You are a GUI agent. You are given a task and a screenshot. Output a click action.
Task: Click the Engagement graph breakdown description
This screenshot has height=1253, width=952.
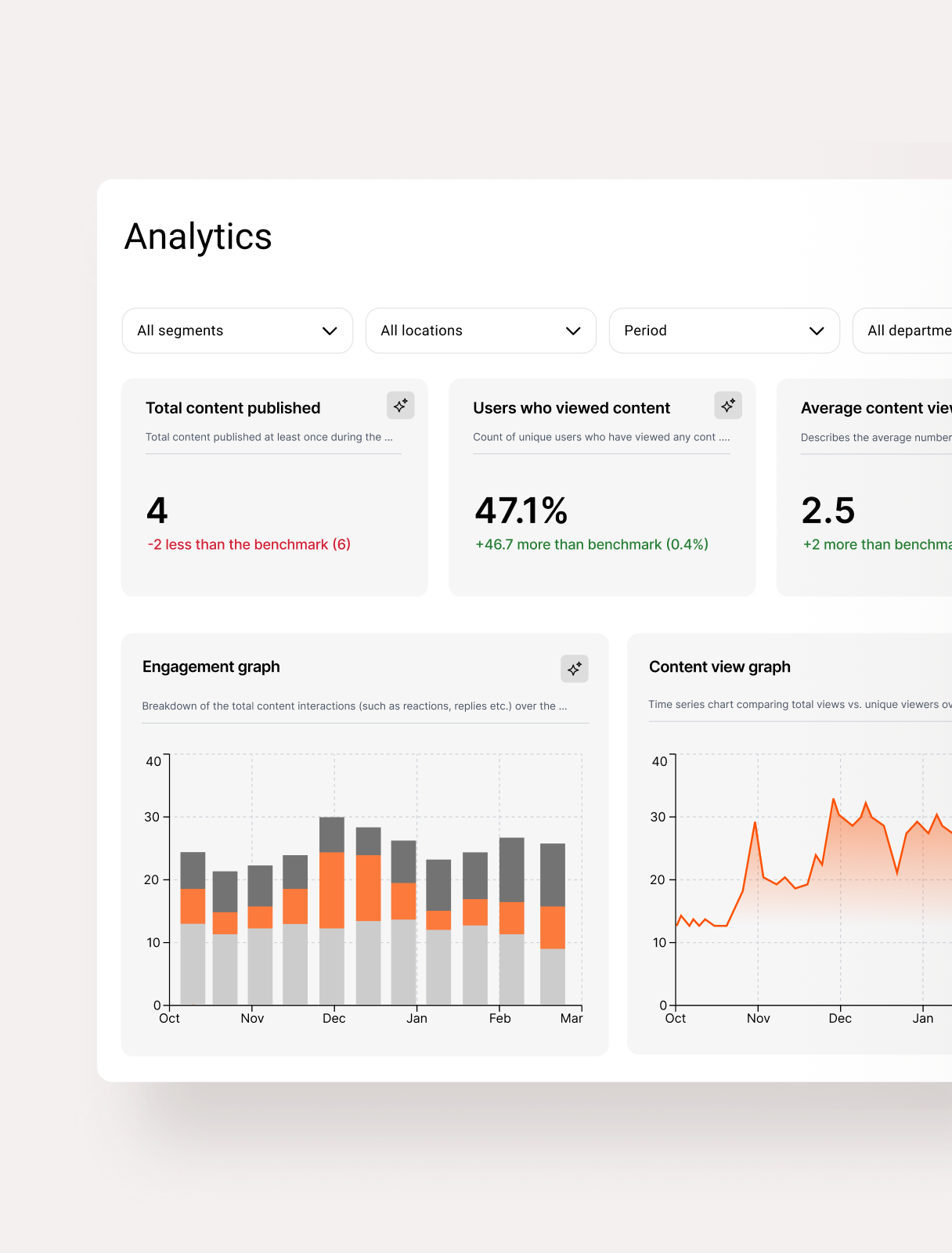click(x=355, y=706)
